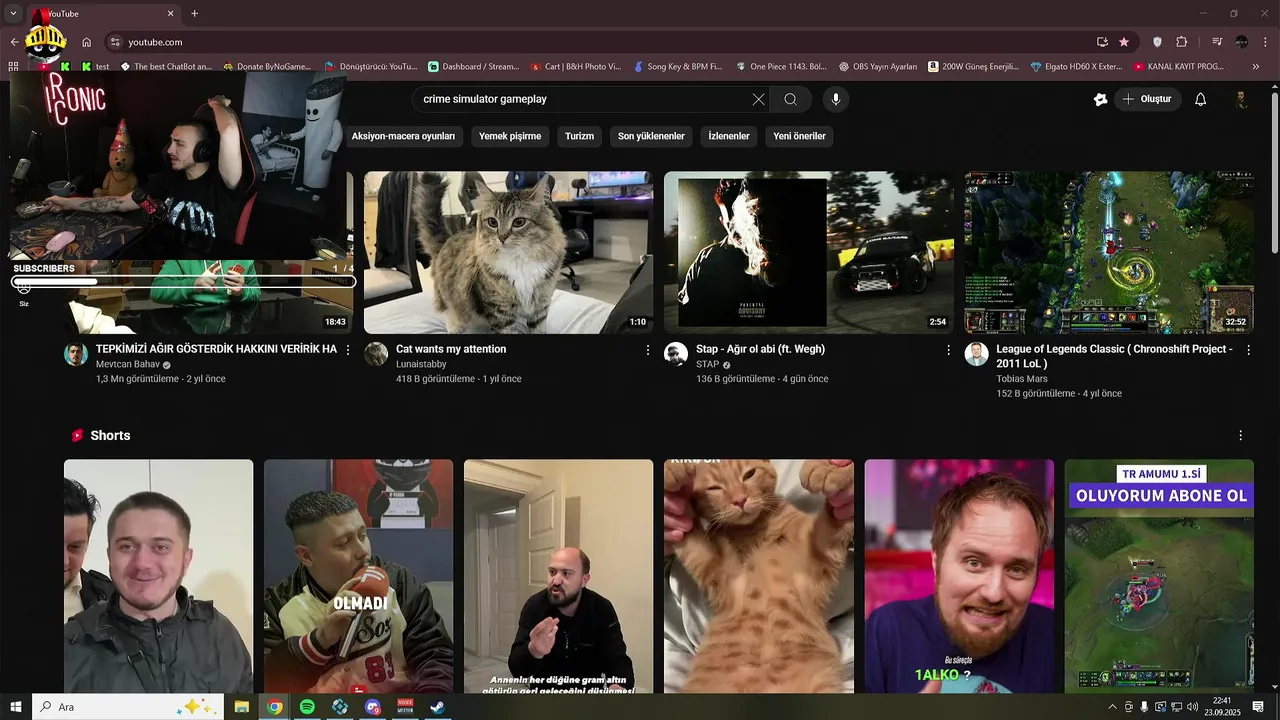Open the 1ALKO Short thumbnail
The image size is (1280, 720).
[958, 576]
